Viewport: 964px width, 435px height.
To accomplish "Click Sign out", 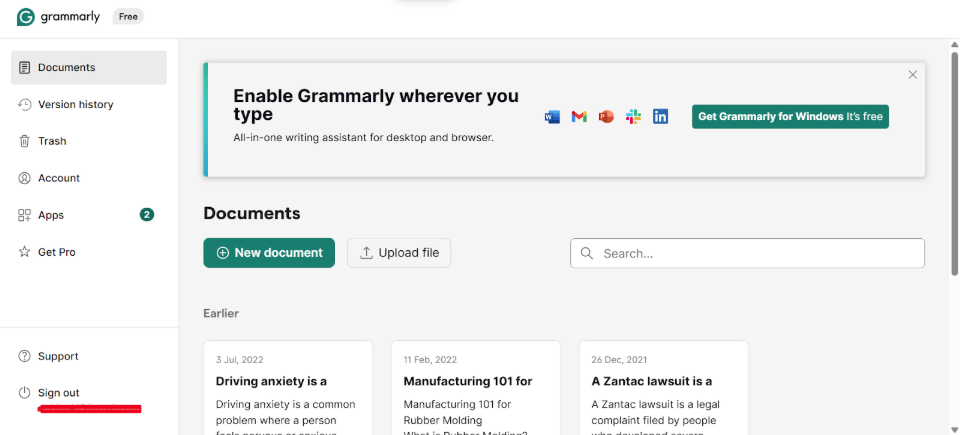I will pyautogui.click(x=58, y=393).
